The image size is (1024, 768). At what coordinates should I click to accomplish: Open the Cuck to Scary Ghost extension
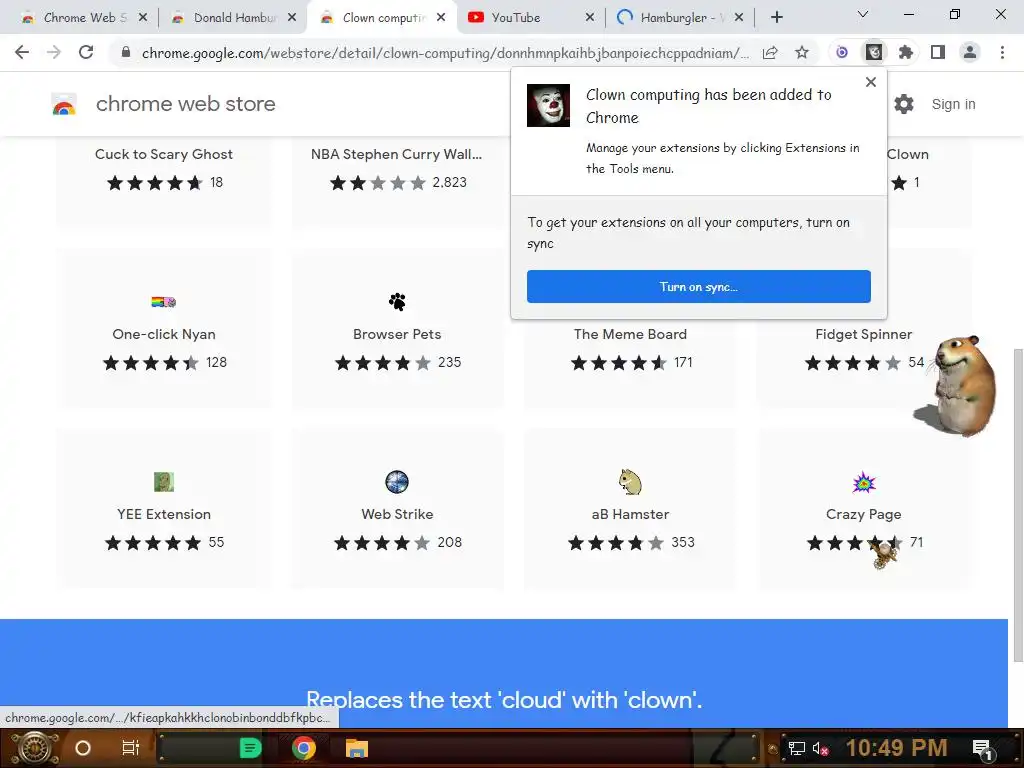pyautogui.click(x=164, y=154)
